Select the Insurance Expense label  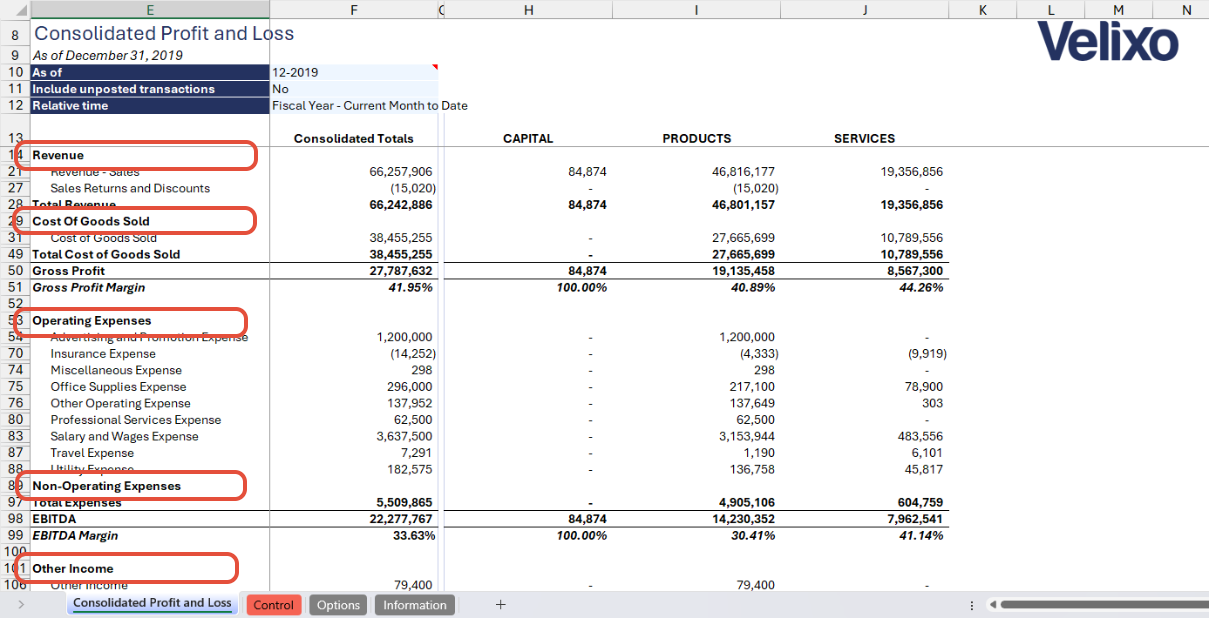tap(103, 354)
